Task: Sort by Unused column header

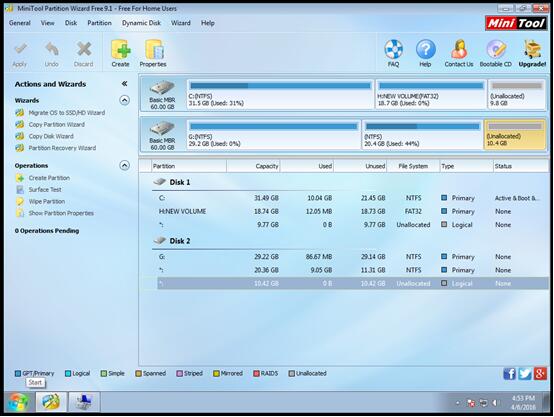Action: pyautogui.click(x=360, y=166)
